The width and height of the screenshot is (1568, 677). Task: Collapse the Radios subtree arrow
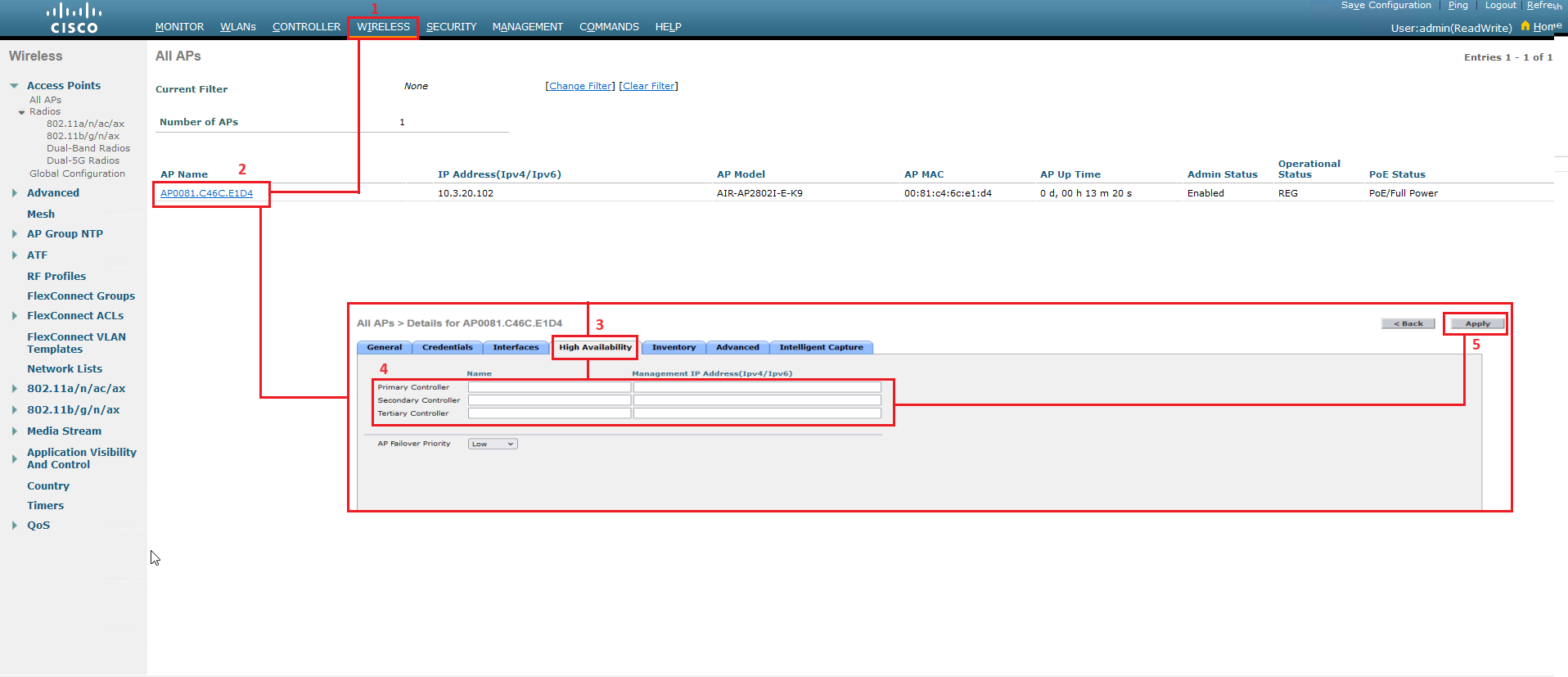point(21,112)
